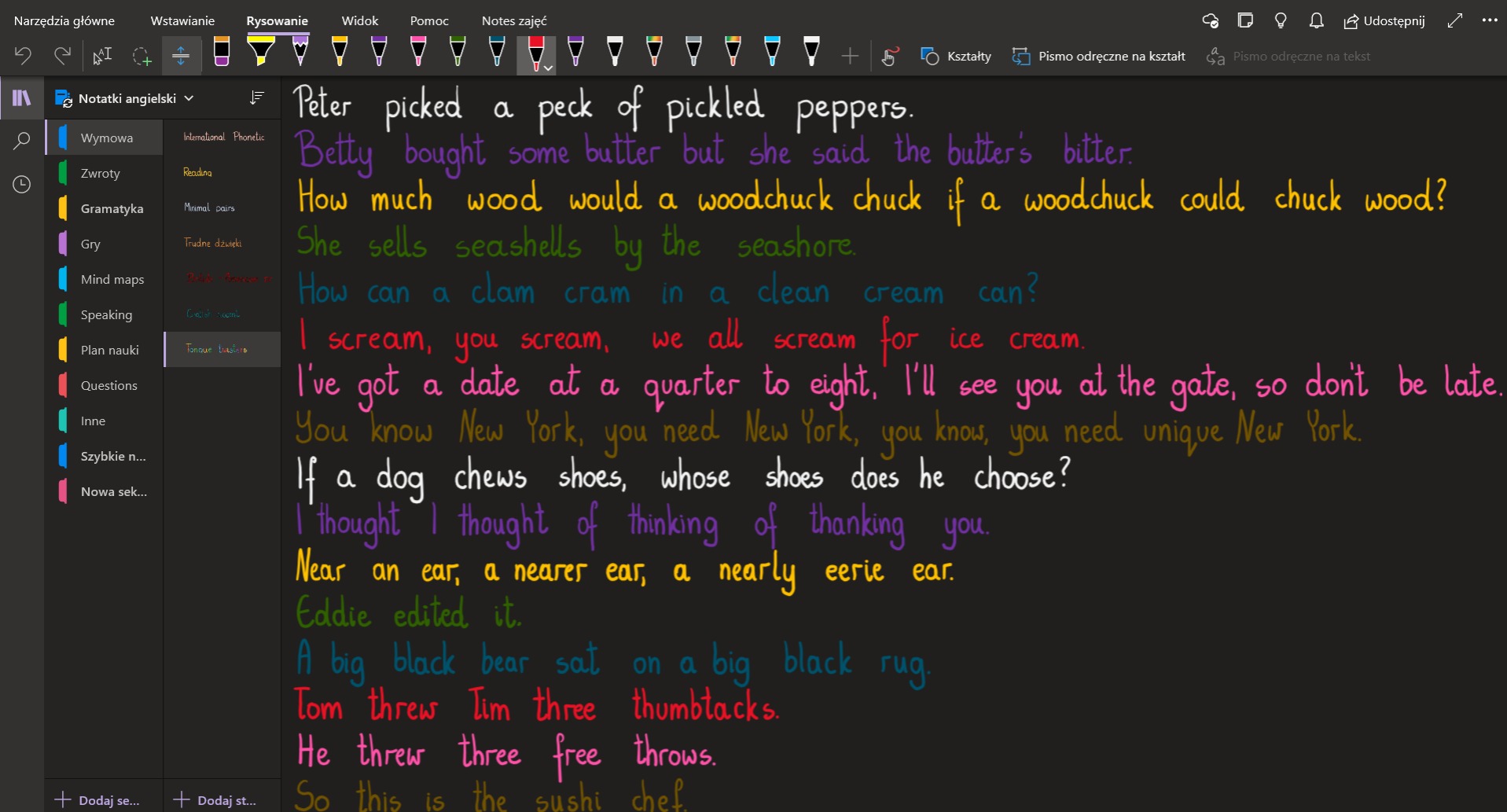Open the red pen options chevron
This screenshot has width=1507, height=812.
549,68
